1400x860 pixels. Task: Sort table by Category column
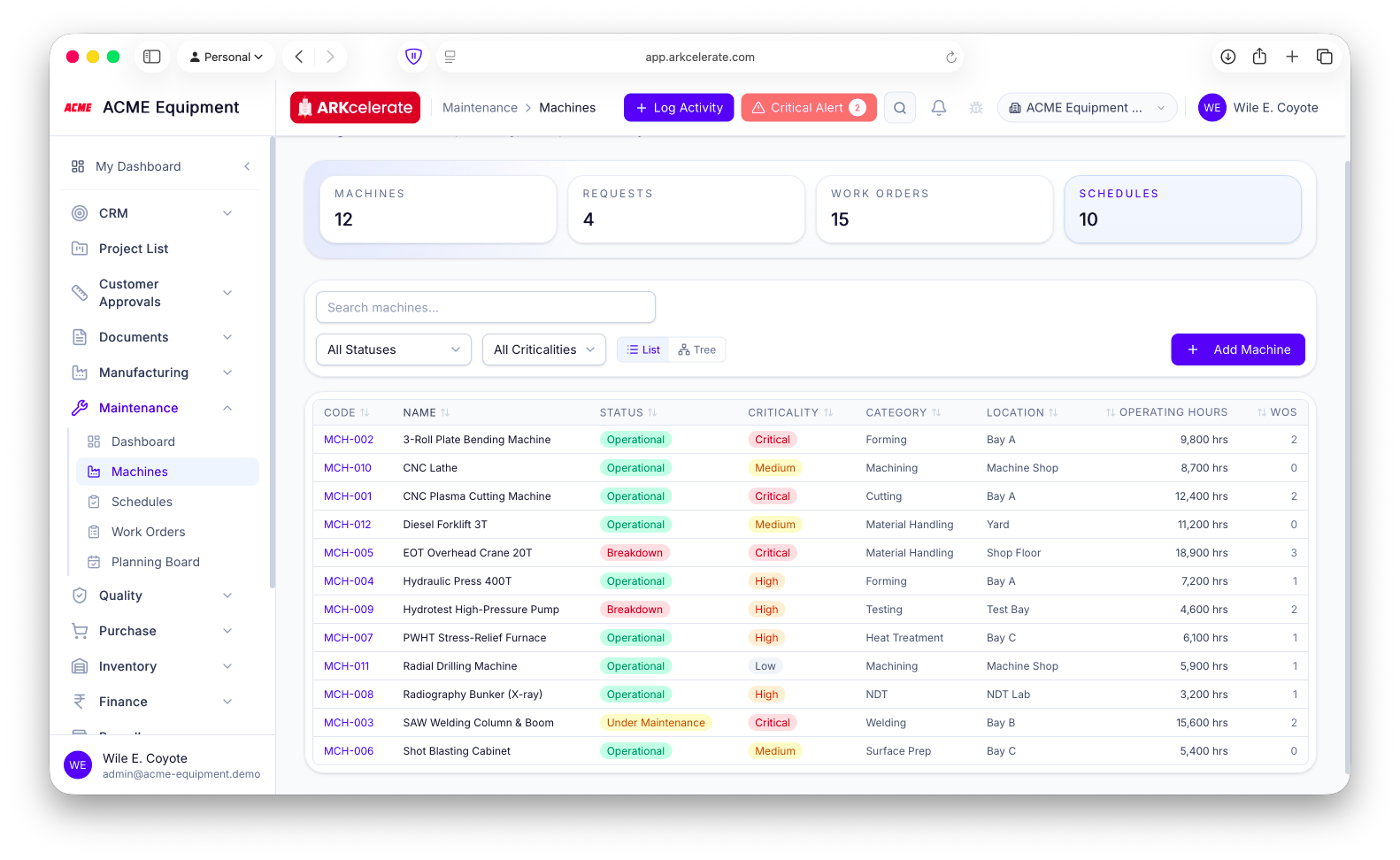904,412
